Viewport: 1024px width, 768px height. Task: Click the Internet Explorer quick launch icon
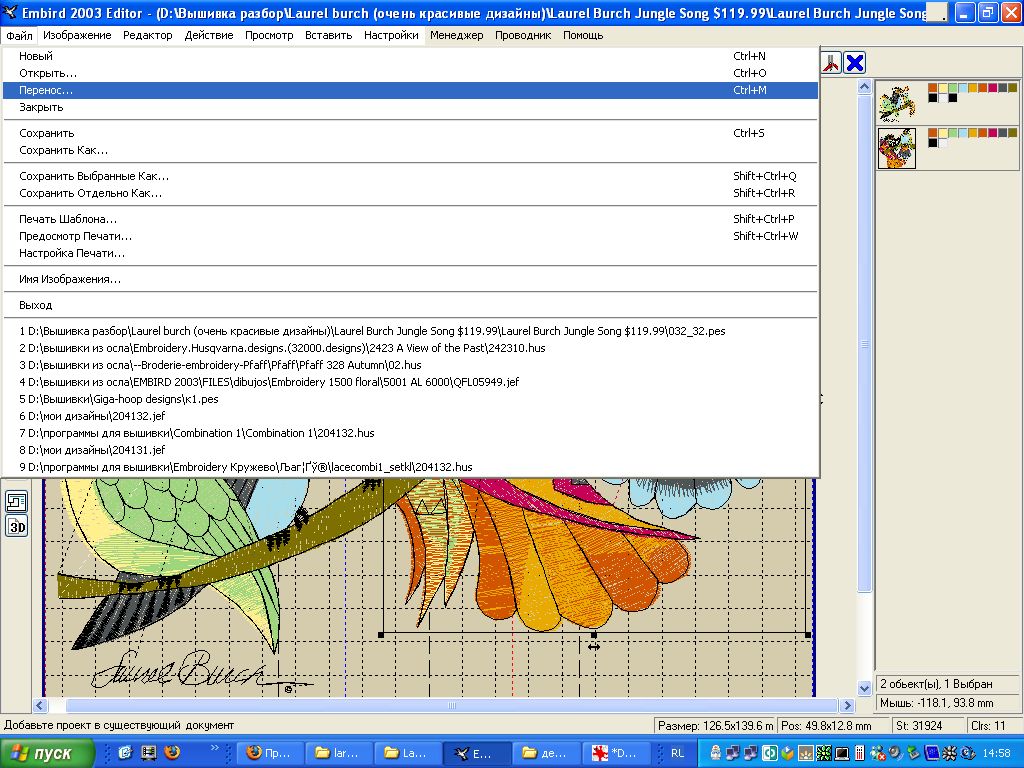point(126,753)
